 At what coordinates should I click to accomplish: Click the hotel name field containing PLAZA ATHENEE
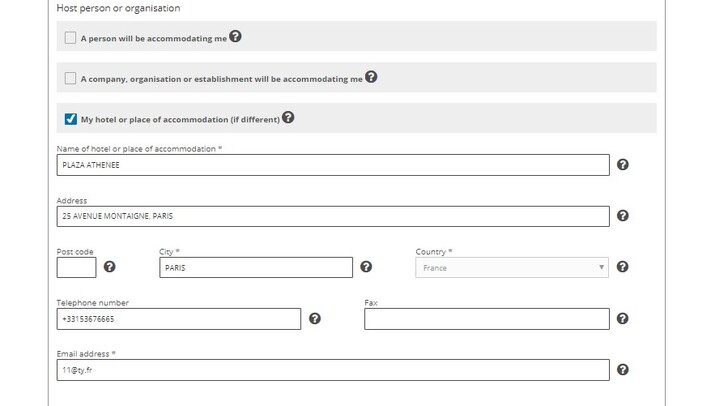click(333, 165)
